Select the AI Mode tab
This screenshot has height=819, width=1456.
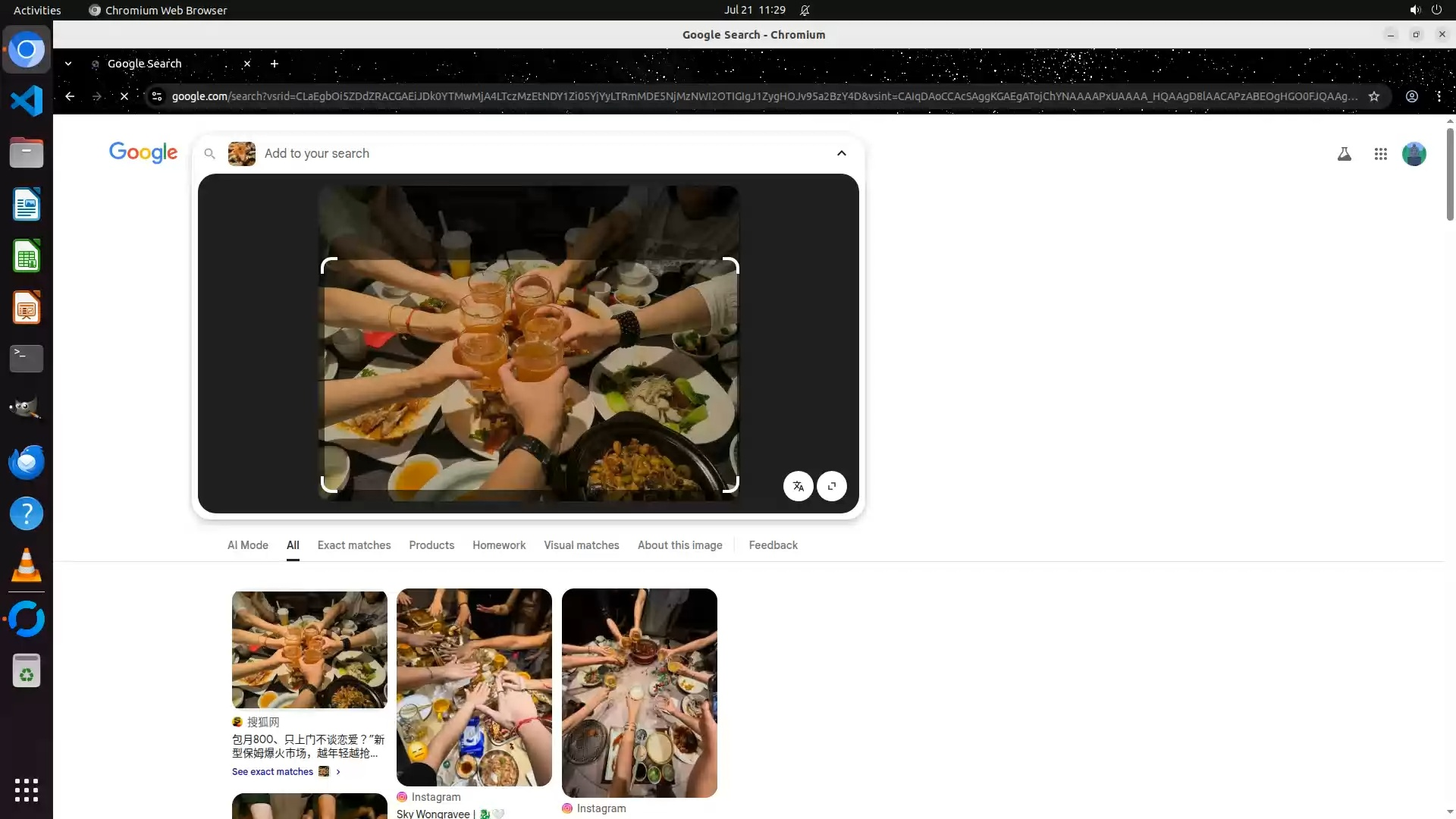pyautogui.click(x=248, y=545)
